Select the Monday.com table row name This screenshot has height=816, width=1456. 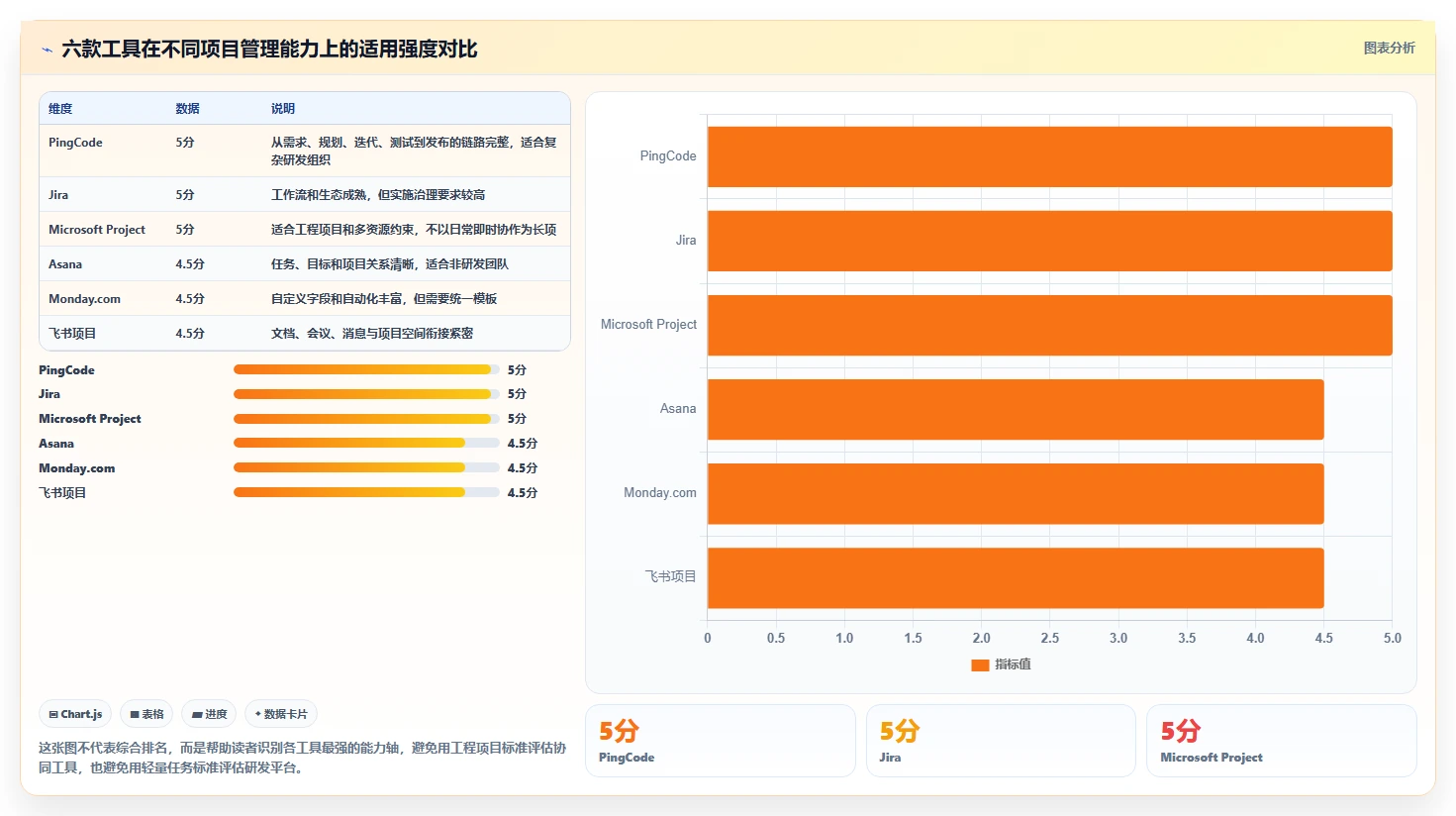click(x=84, y=299)
